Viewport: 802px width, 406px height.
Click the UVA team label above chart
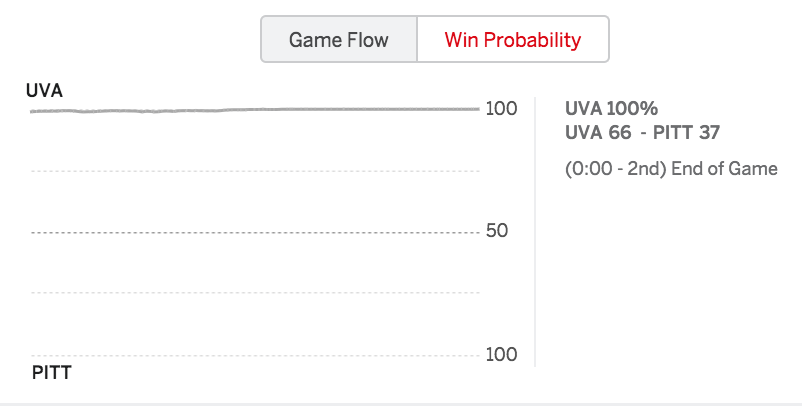point(44,91)
